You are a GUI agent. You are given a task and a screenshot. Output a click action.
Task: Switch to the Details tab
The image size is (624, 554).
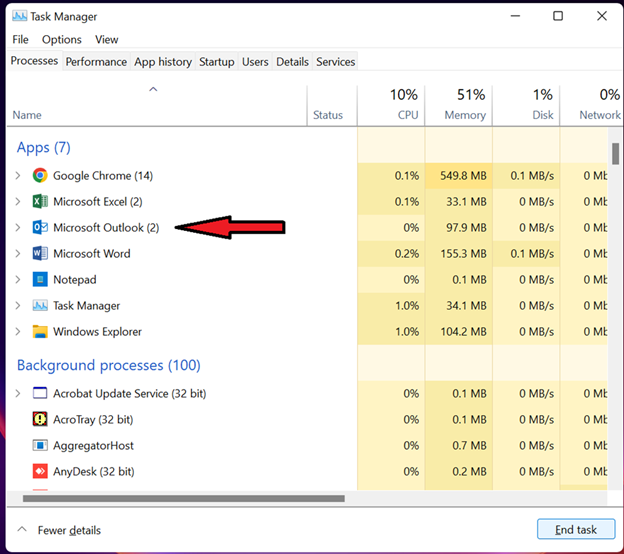[x=292, y=62]
